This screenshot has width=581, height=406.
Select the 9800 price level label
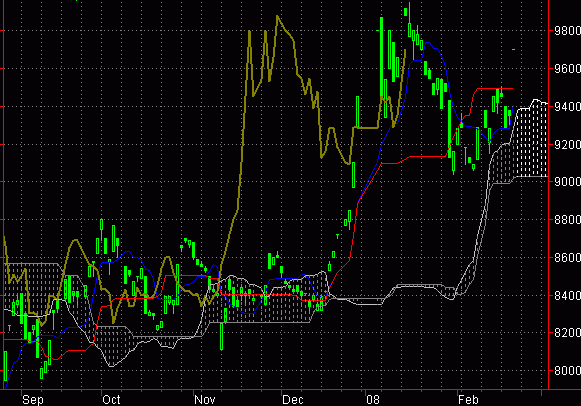[567, 30]
